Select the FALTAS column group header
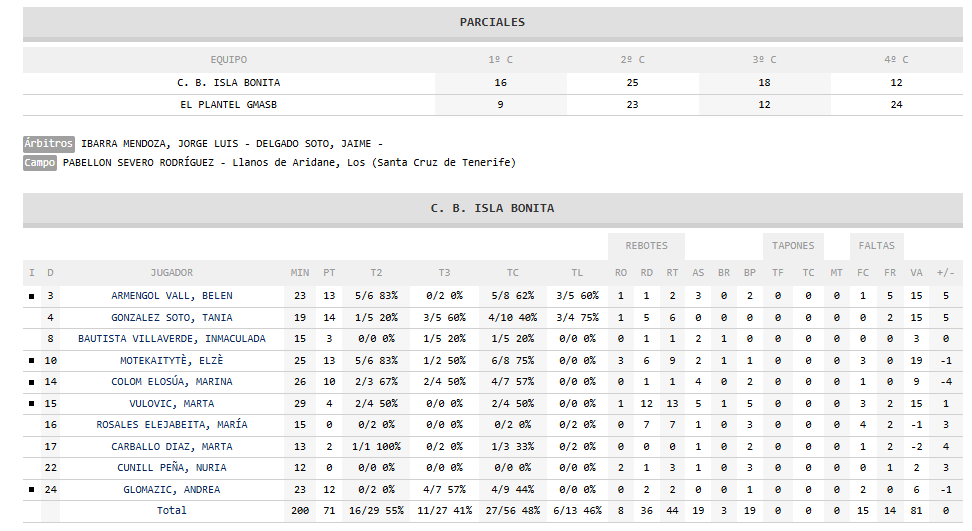Image resolution: width=972 pixels, height=531 pixels. (x=877, y=246)
